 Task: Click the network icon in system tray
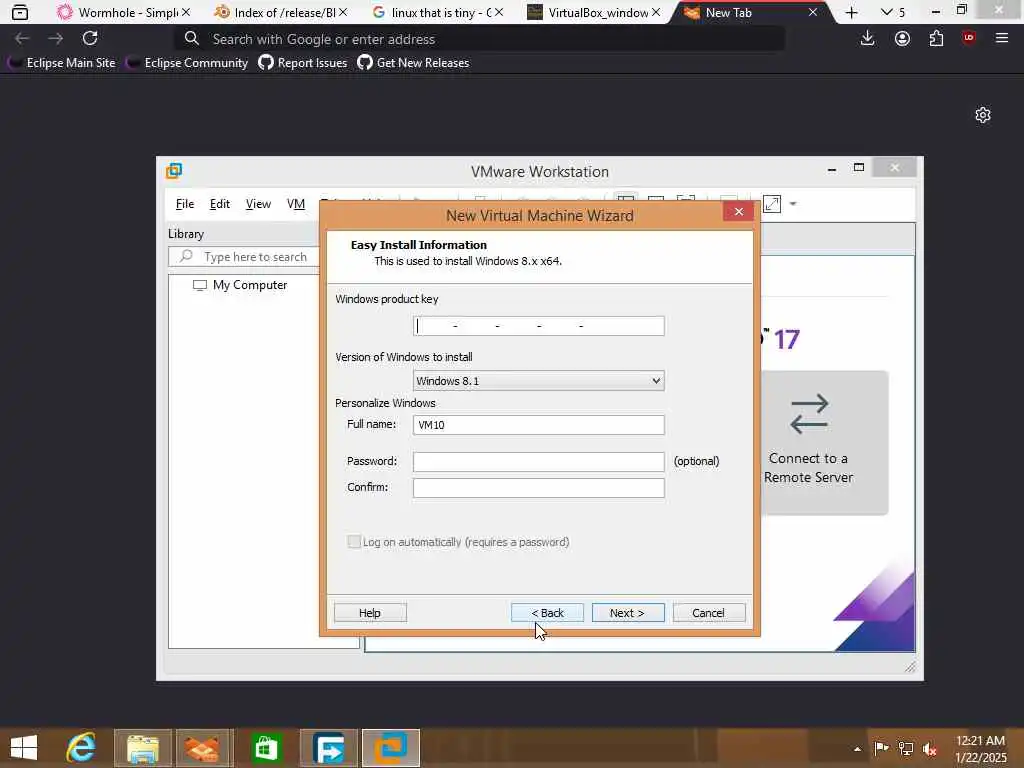[906, 749]
